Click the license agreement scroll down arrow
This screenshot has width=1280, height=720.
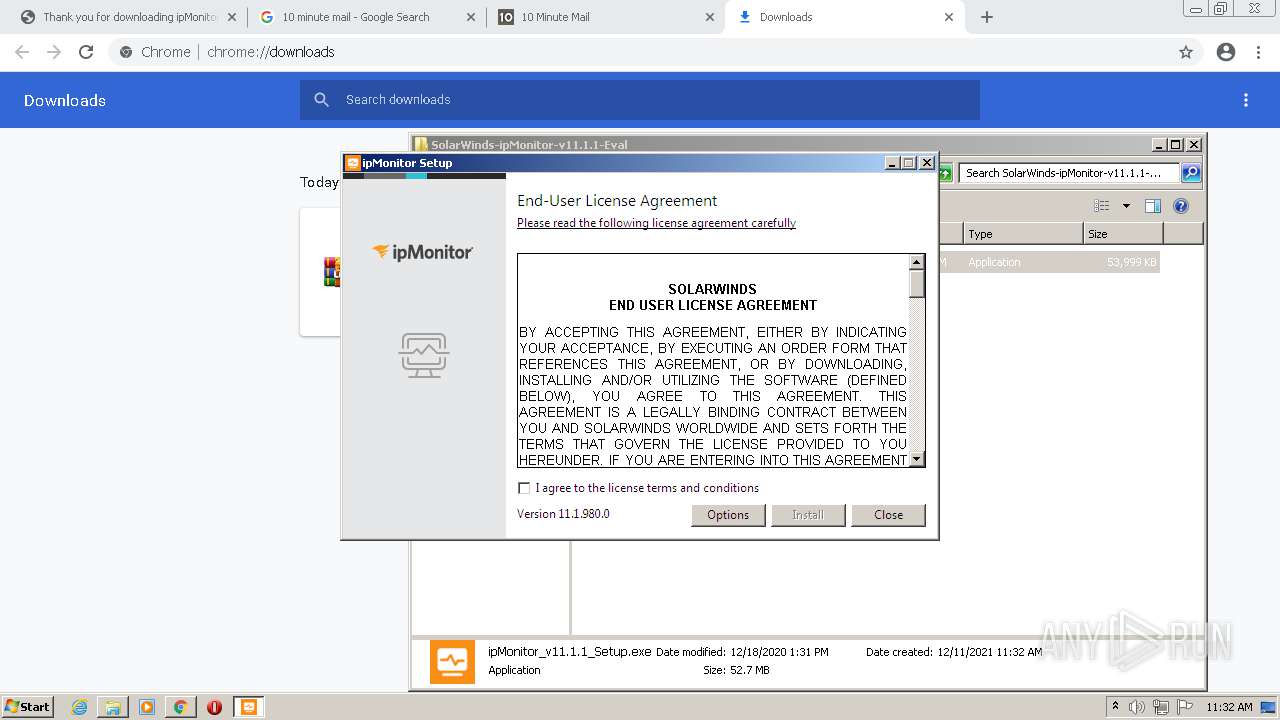pyautogui.click(x=916, y=459)
